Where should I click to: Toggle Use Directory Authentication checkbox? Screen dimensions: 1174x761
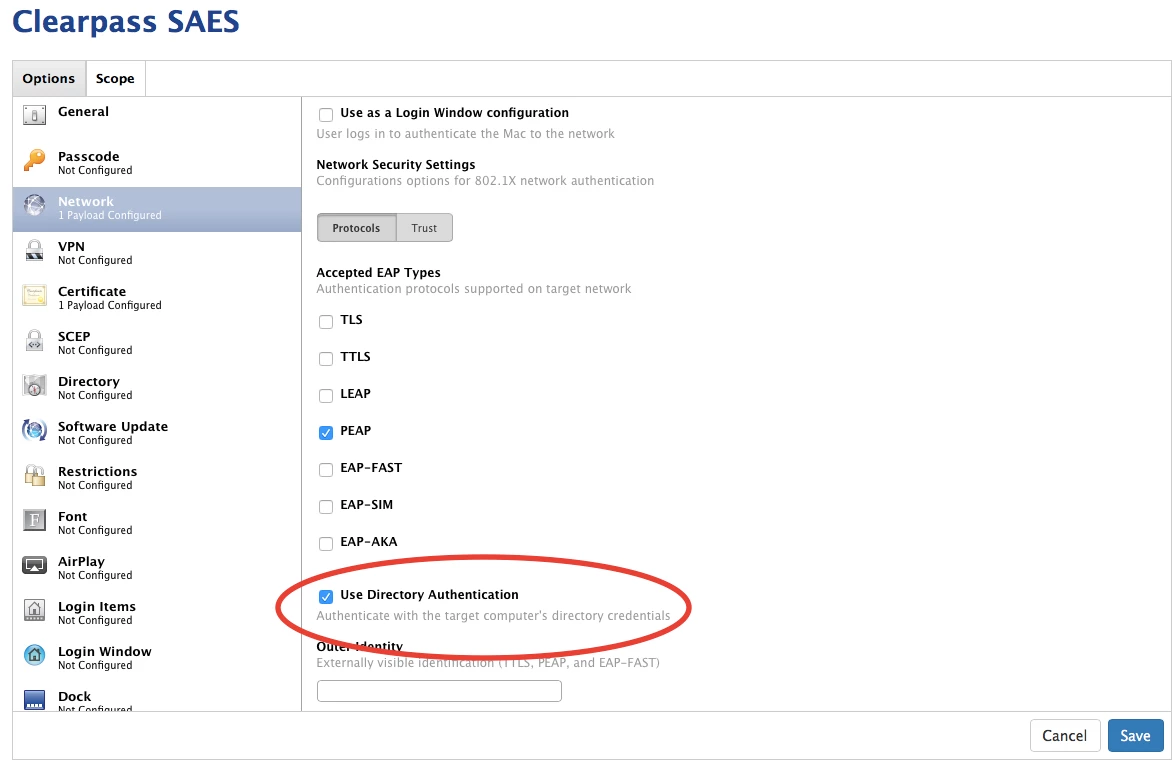point(326,597)
